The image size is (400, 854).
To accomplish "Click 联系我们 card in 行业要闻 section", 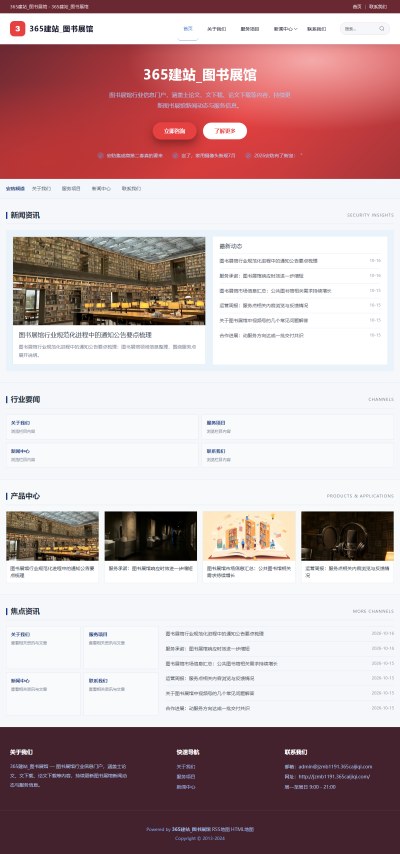I will [298, 455].
